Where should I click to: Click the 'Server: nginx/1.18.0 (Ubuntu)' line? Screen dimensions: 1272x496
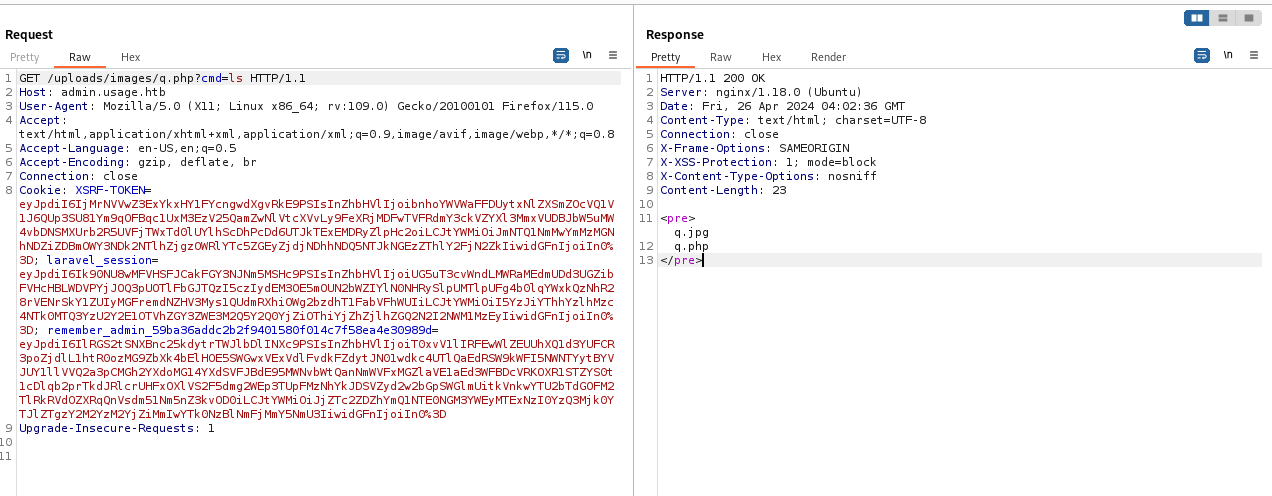pyautogui.click(x=761, y=92)
